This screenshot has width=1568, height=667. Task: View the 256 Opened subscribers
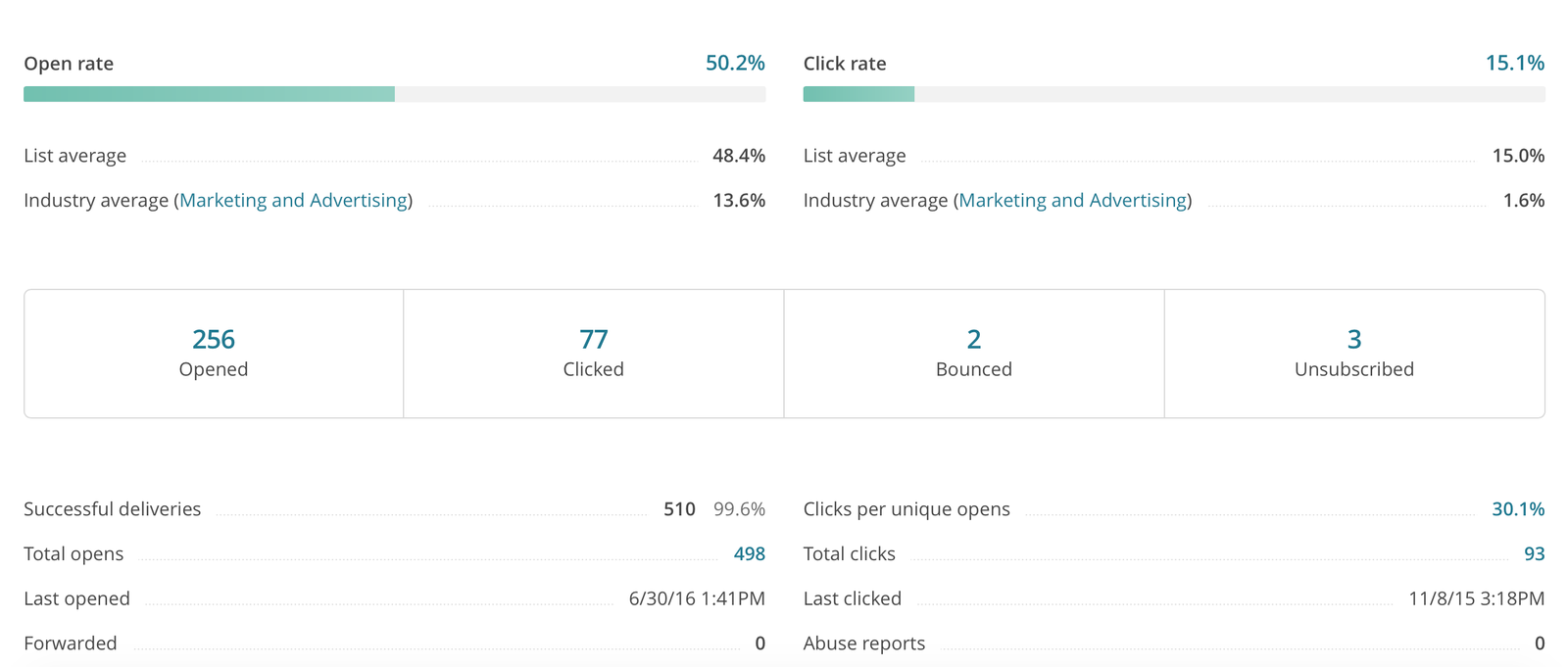coord(214,340)
